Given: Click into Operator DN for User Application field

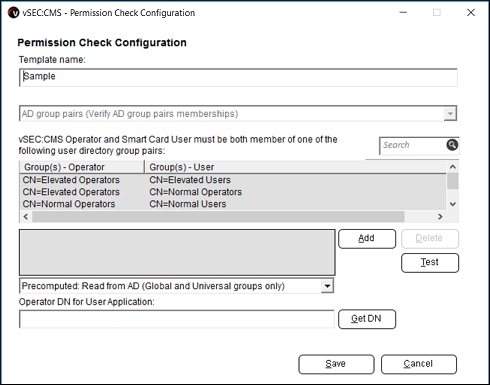Looking at the screenshot, I should click(177, 319).
